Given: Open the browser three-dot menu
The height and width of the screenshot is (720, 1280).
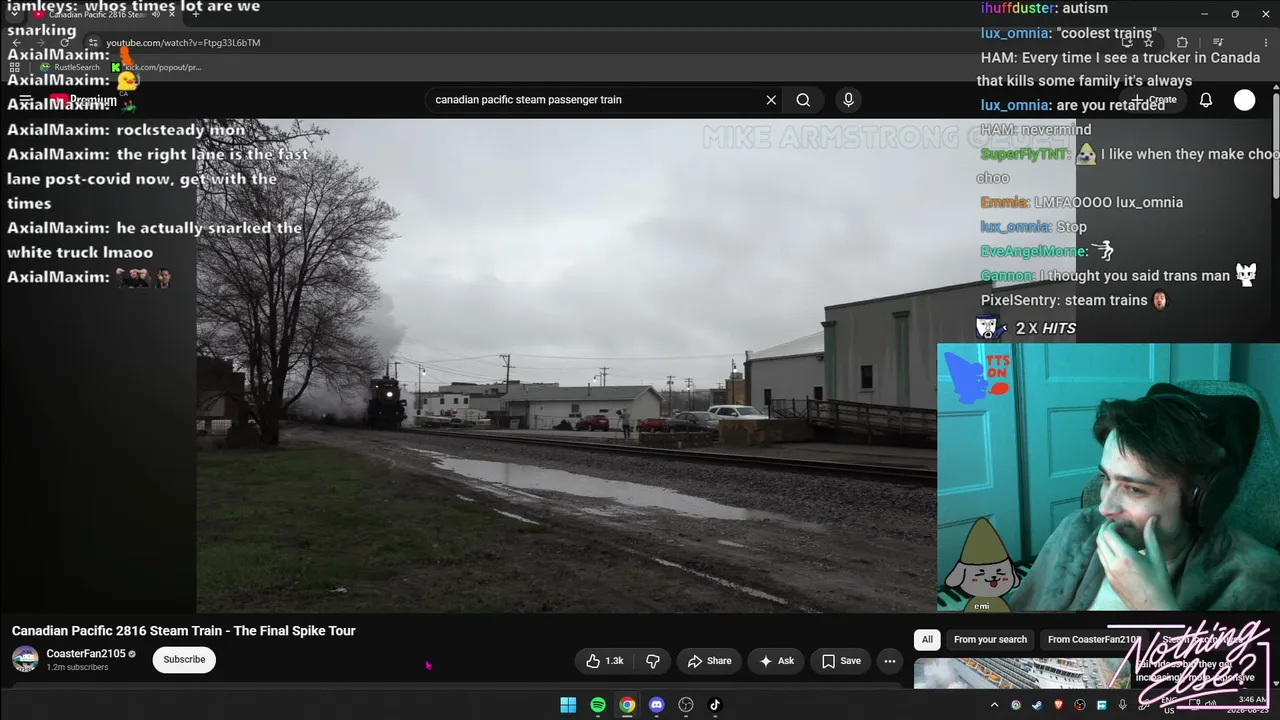Looking at the screenshot, I should (1266, 43).
